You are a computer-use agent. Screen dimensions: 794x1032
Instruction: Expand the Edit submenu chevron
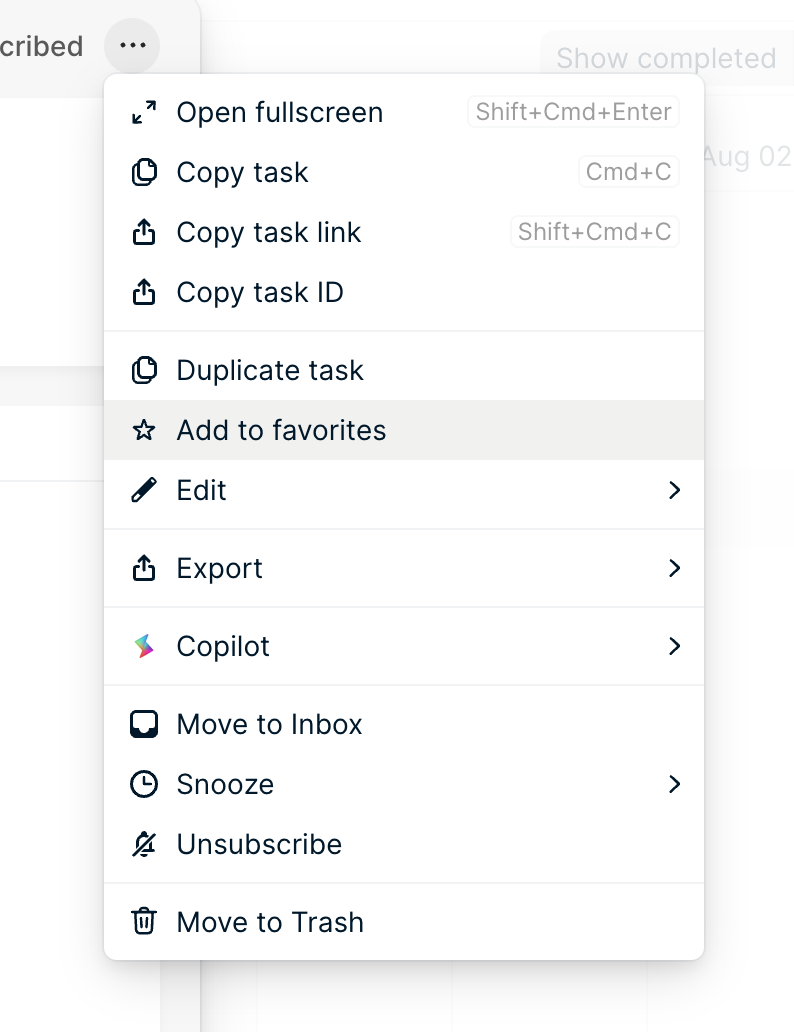(x=674, y=490)
